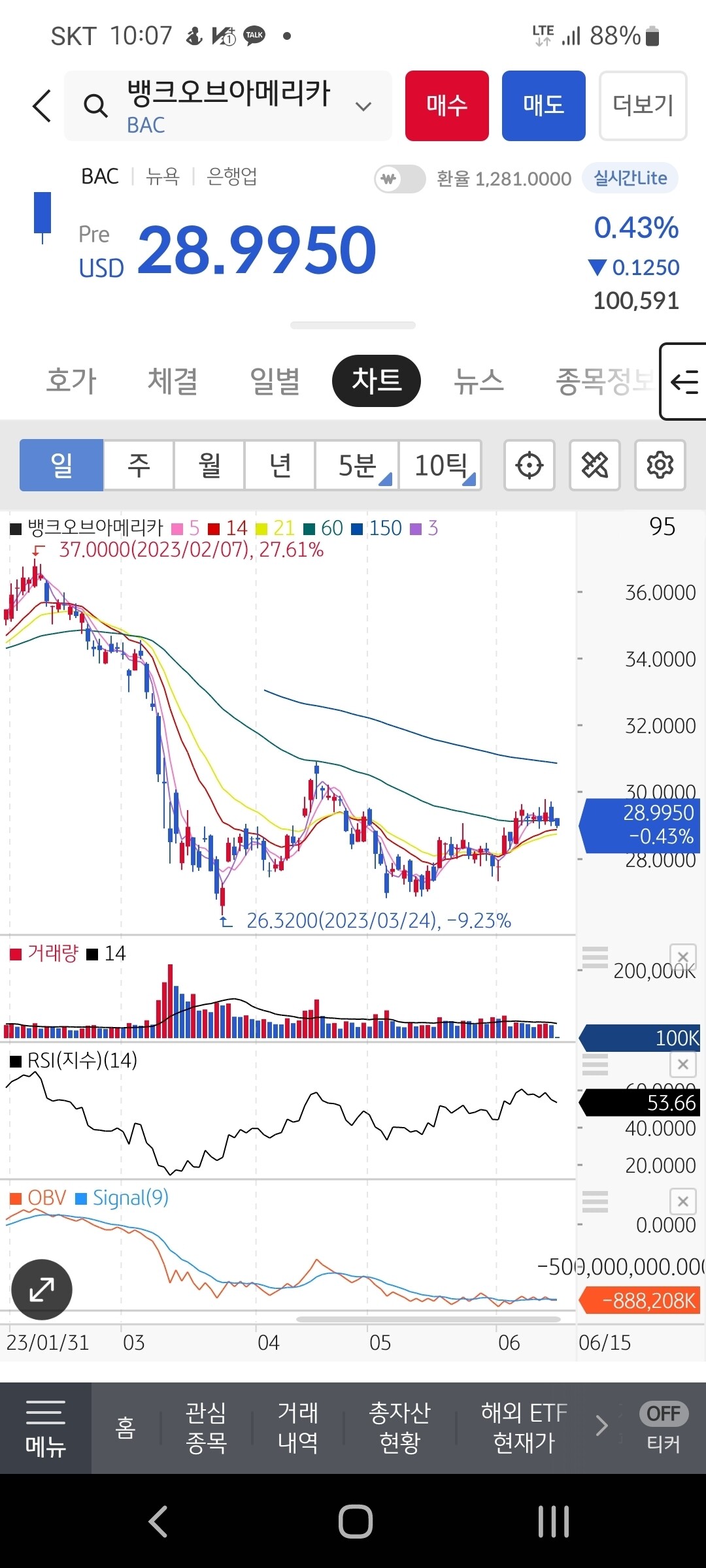Viewport: 706px width, 1568px height.
Task: Open the side panel arrow icon
Action: [684, 382]
